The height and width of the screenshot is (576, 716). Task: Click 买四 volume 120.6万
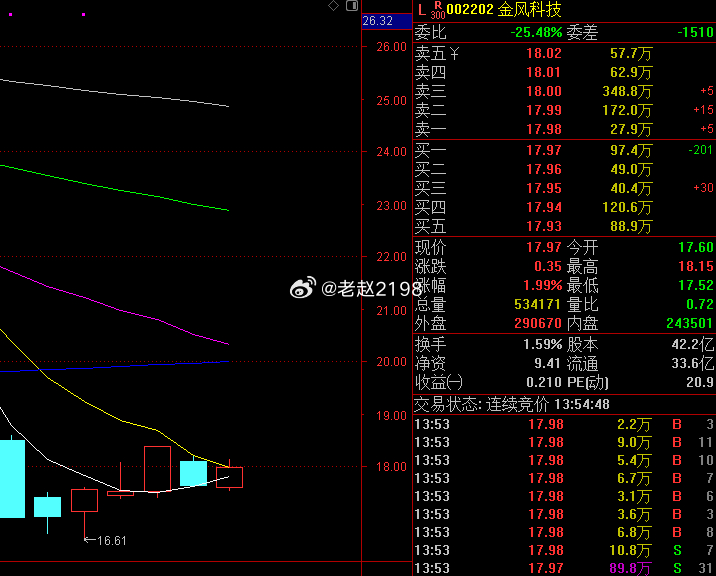(627, 208)
